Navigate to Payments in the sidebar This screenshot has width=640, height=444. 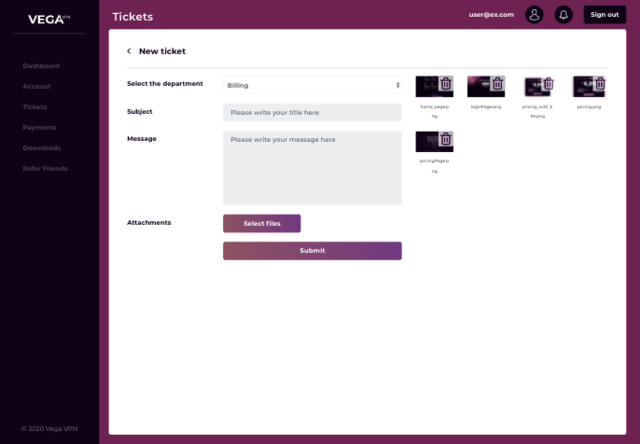point(39,127)
